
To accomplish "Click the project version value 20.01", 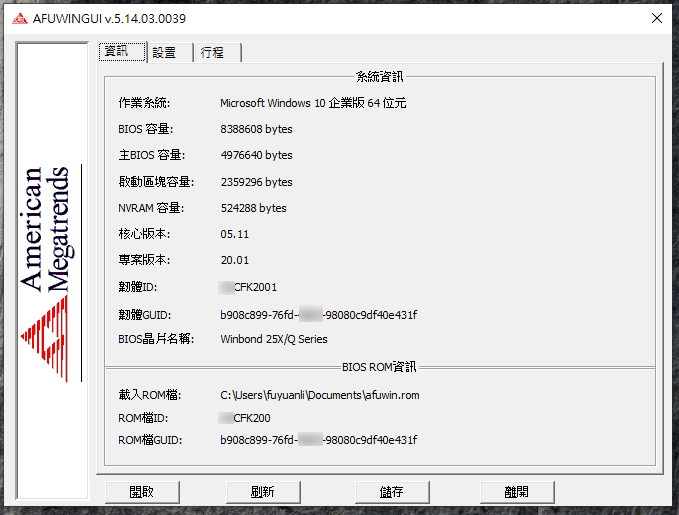I will [x=235, y=260].
